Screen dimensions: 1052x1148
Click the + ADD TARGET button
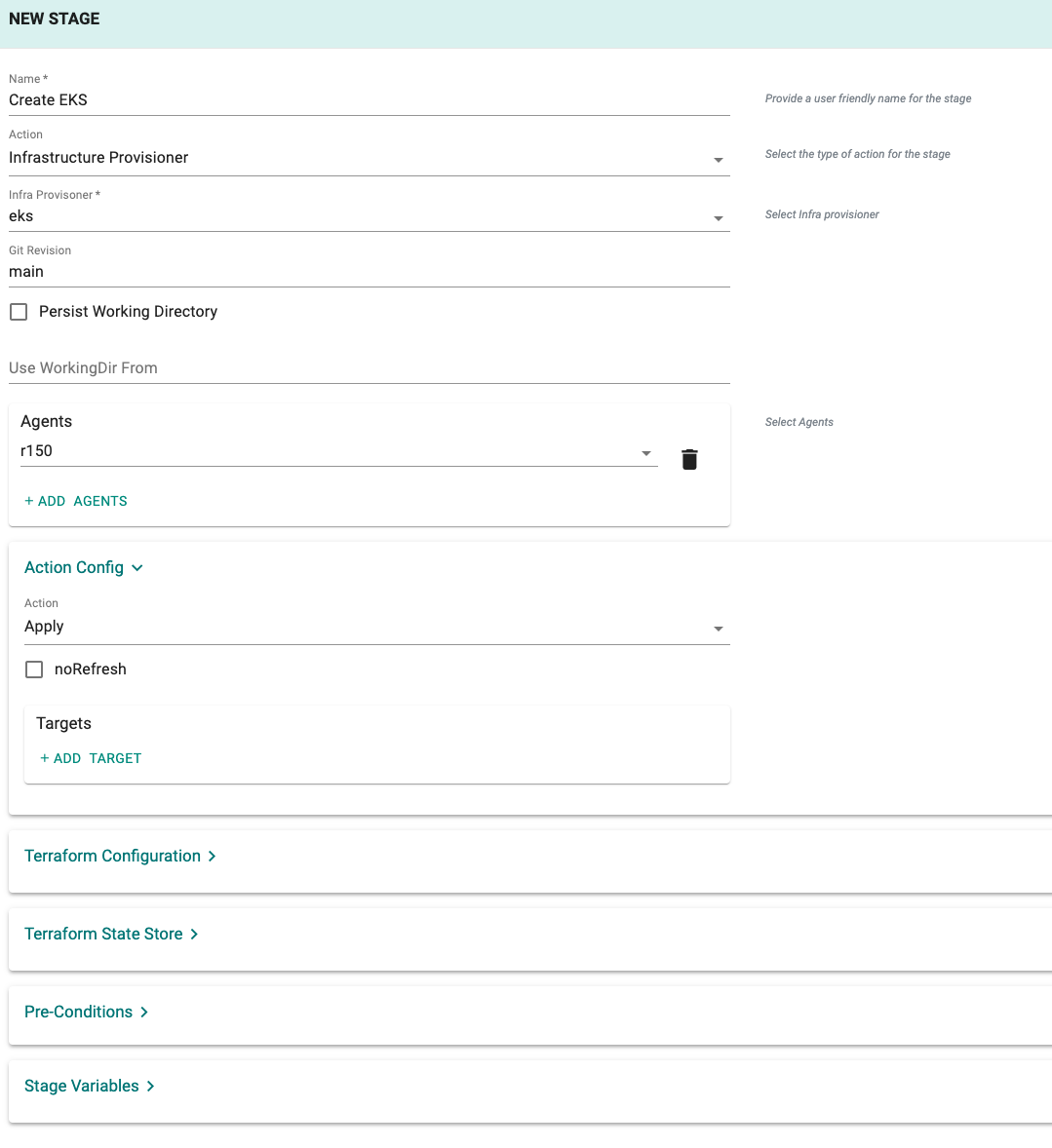point(90,758)
